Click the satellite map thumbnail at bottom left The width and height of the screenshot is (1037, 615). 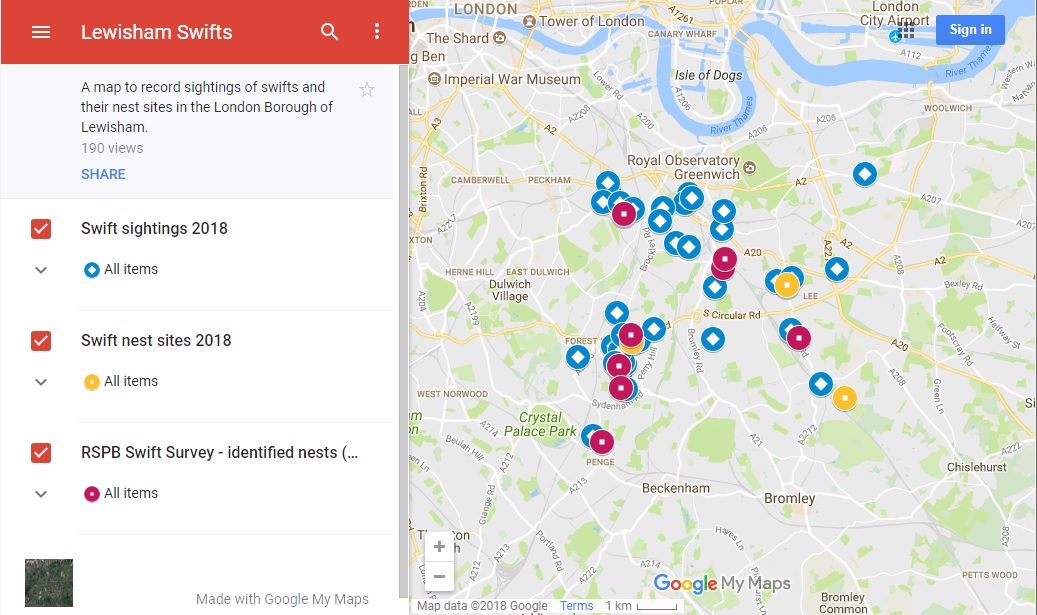point(47,582)
